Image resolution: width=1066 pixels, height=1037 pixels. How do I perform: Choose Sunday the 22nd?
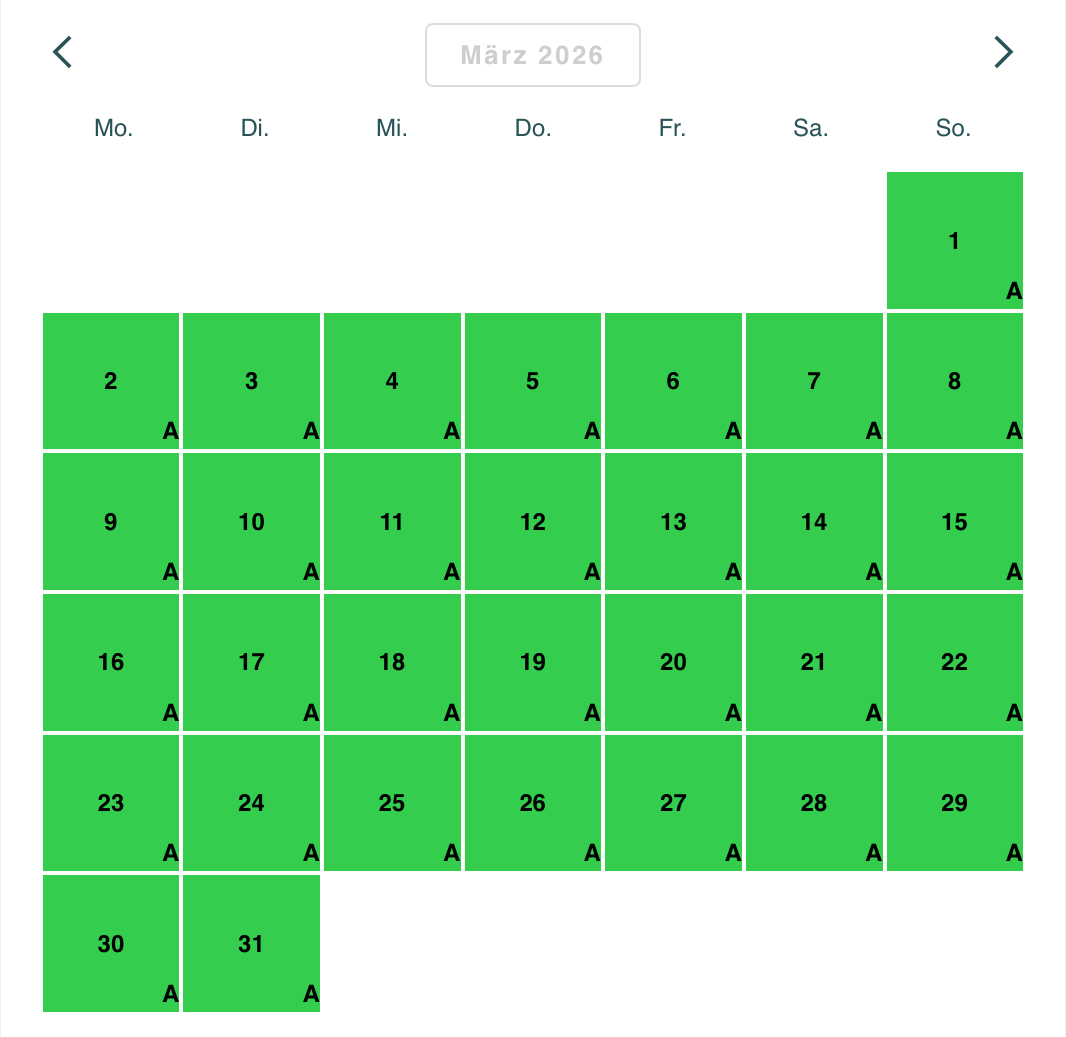click(954, 662)
